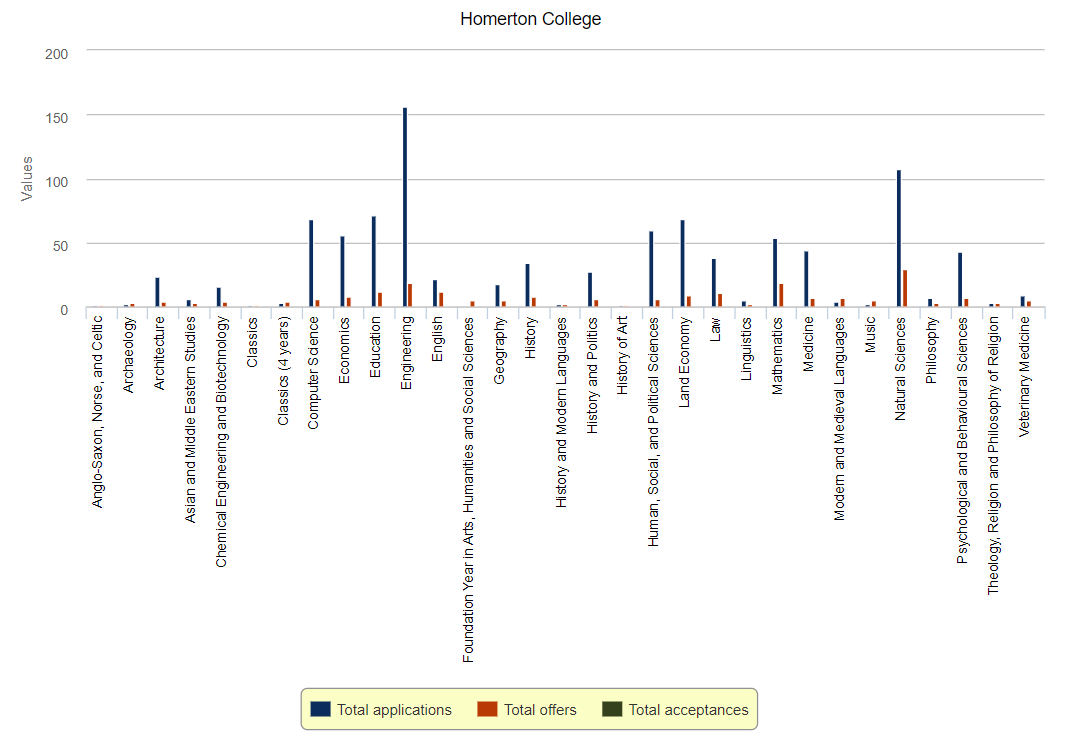Click the Medicine axis label
The image size is (1066, 748).
tap(808, 344)
